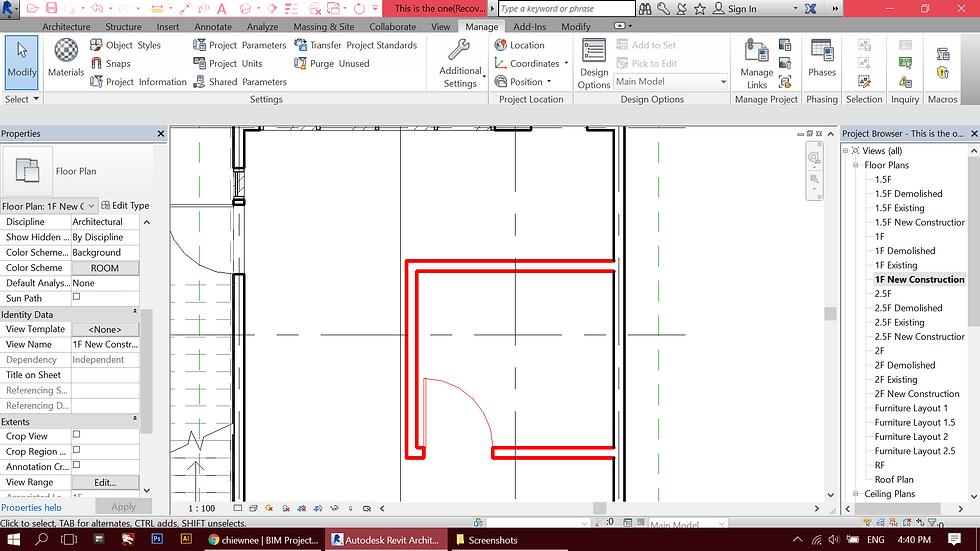The width and height of the screenshot is (980, 551).
Task: Open the Furniture Layout 1 view
Action: 911,408
